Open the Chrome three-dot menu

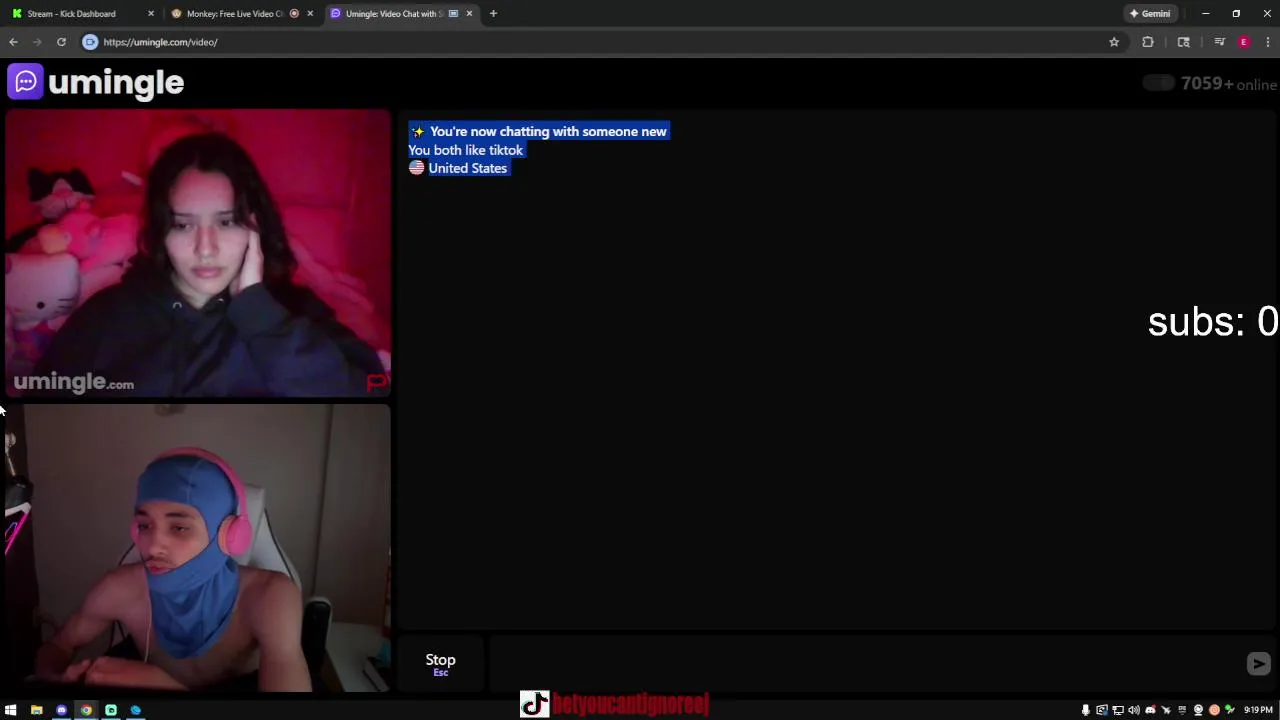pyautogui.click(x=1268, y=42)
